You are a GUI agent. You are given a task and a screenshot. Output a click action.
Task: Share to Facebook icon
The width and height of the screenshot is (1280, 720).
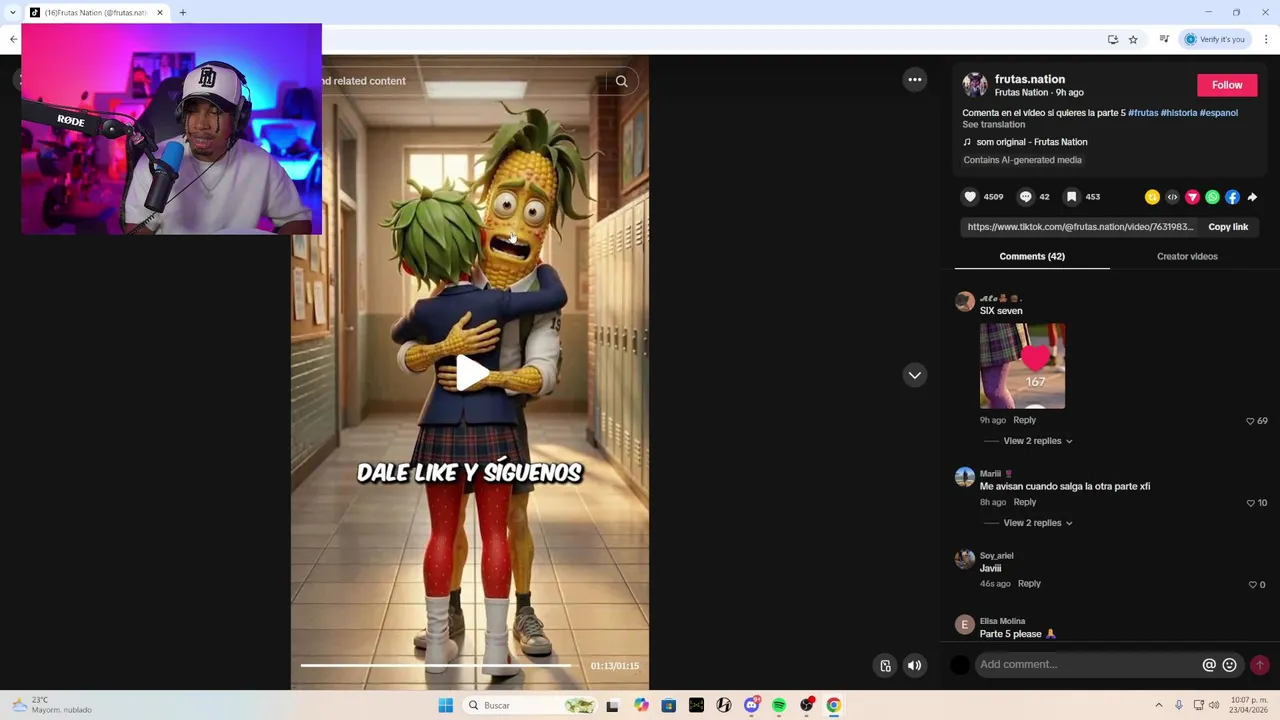(x=1232, y=197)
